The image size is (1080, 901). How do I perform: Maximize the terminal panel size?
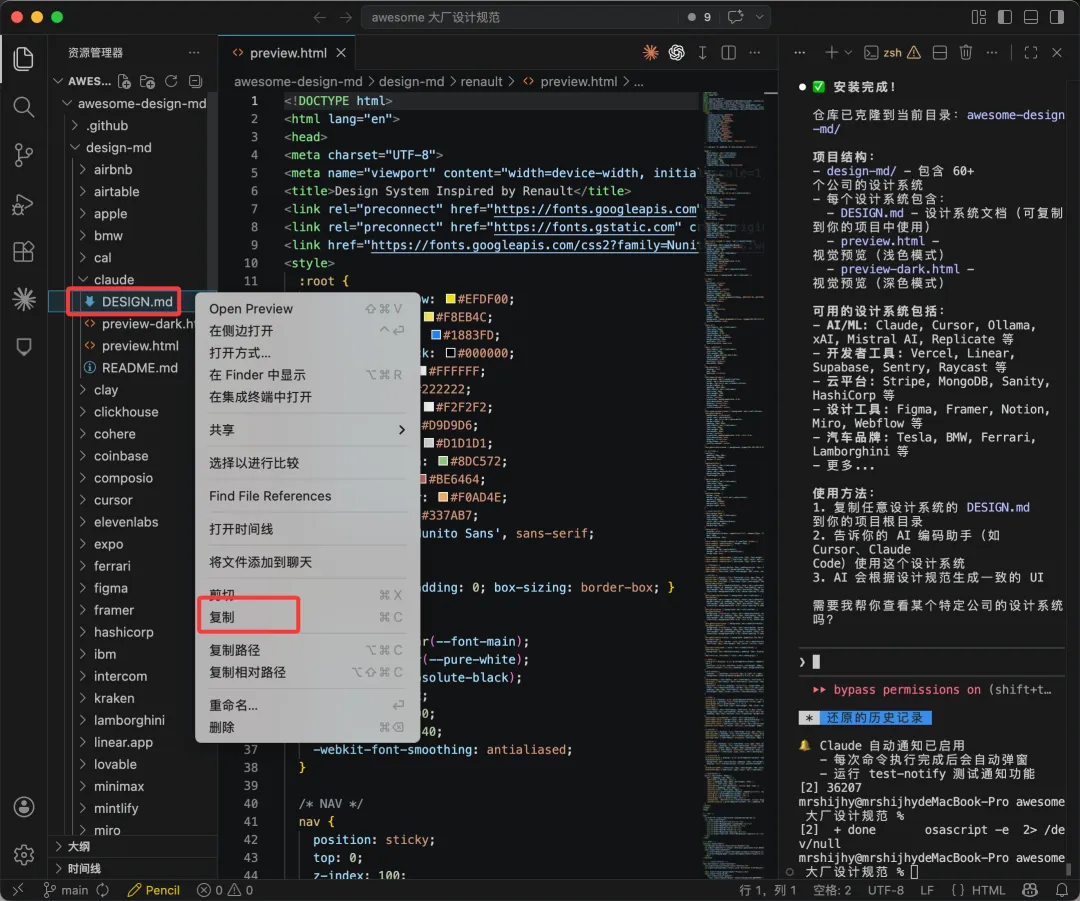[x=1031, y=52]
